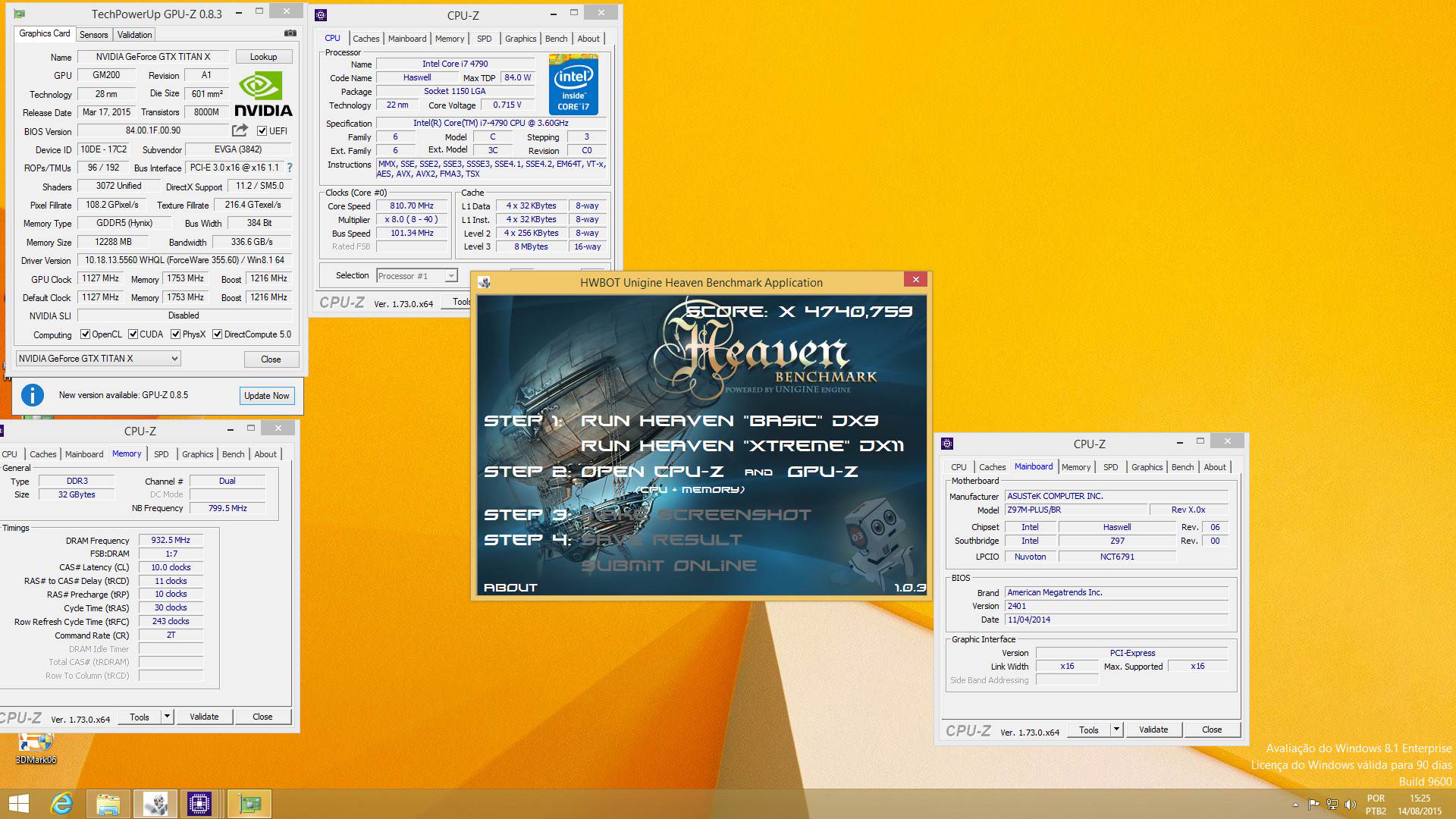Switch to HWBOT robot app on taskbar
This screenshot has height=819, width=1456.
(155, 804)
